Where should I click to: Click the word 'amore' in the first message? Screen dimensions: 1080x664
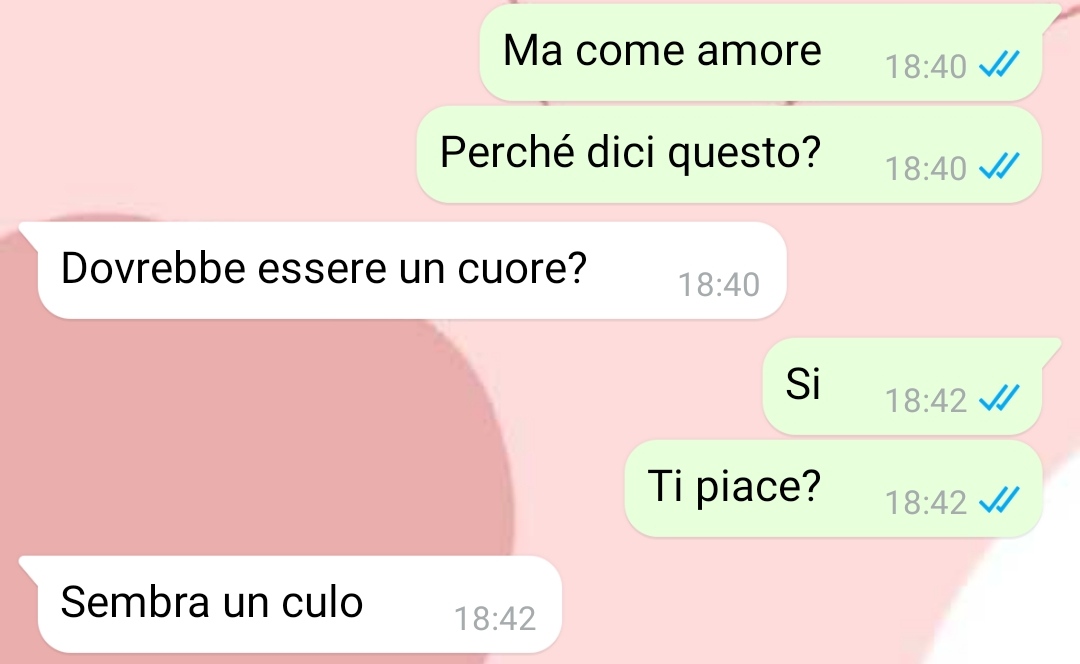pyautogui.click(x=759, y=52)
